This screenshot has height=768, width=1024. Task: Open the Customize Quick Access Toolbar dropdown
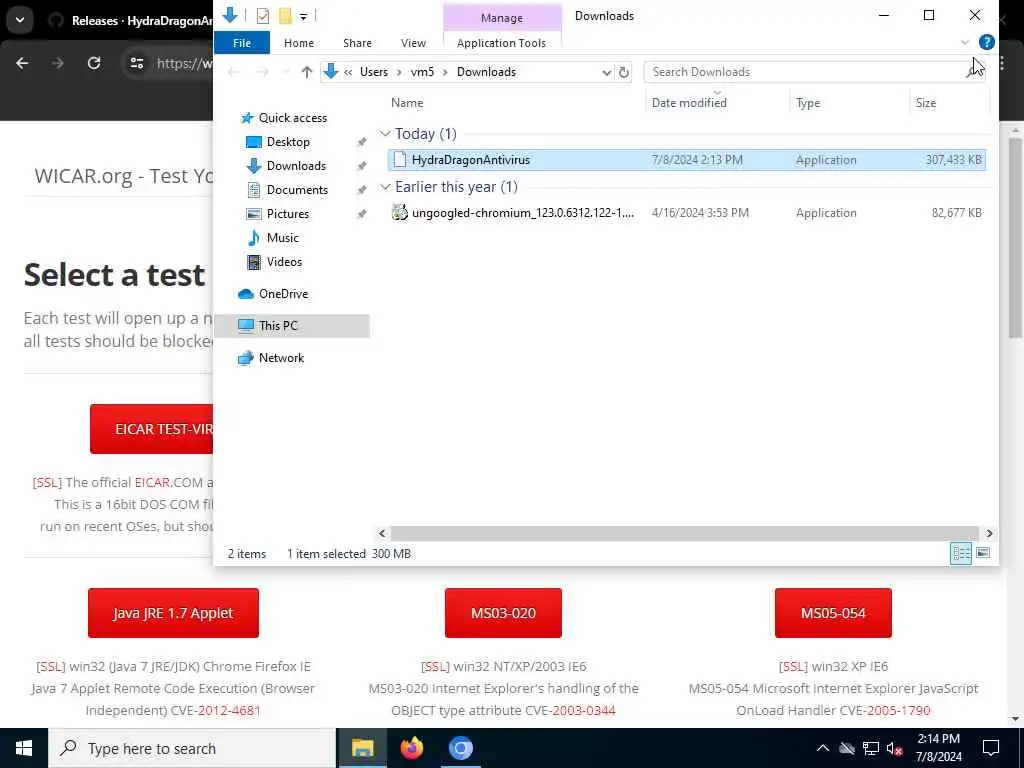click(x=304, y=16)
